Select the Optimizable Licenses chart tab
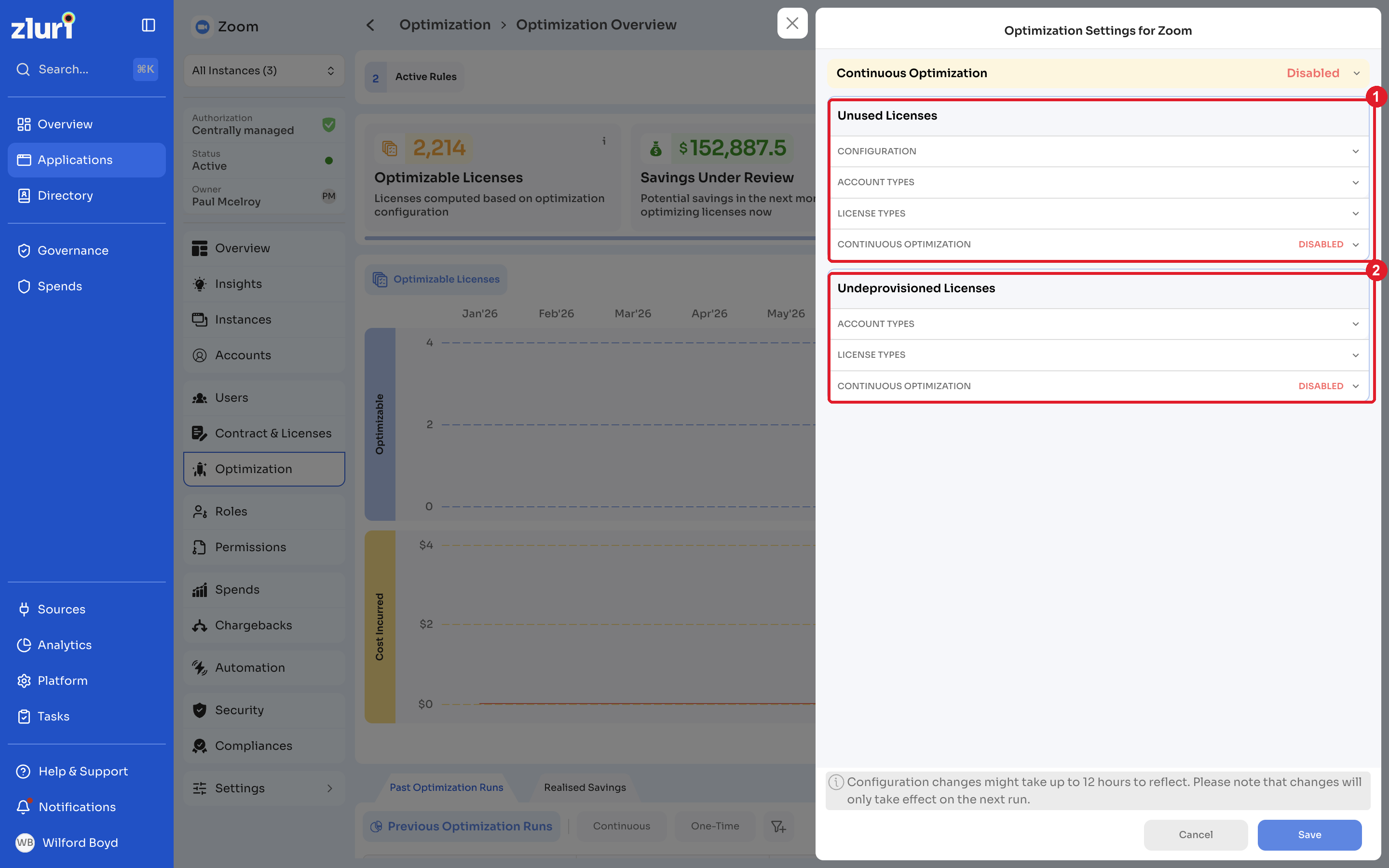 tap(436, 279)
